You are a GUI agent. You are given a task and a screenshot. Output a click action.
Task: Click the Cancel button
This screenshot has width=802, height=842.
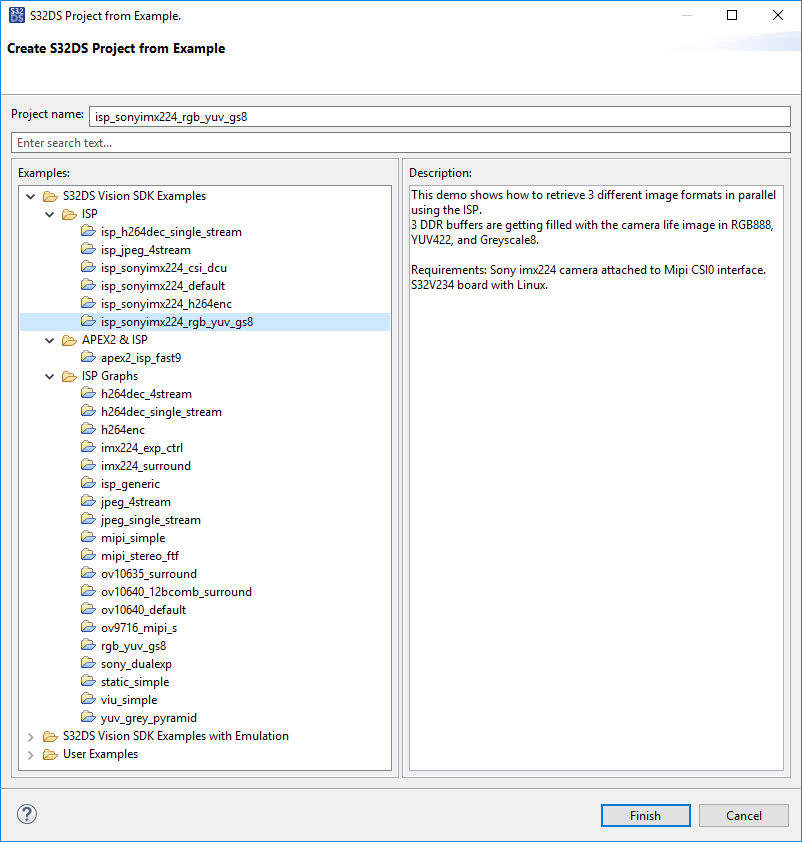point(743,815)
